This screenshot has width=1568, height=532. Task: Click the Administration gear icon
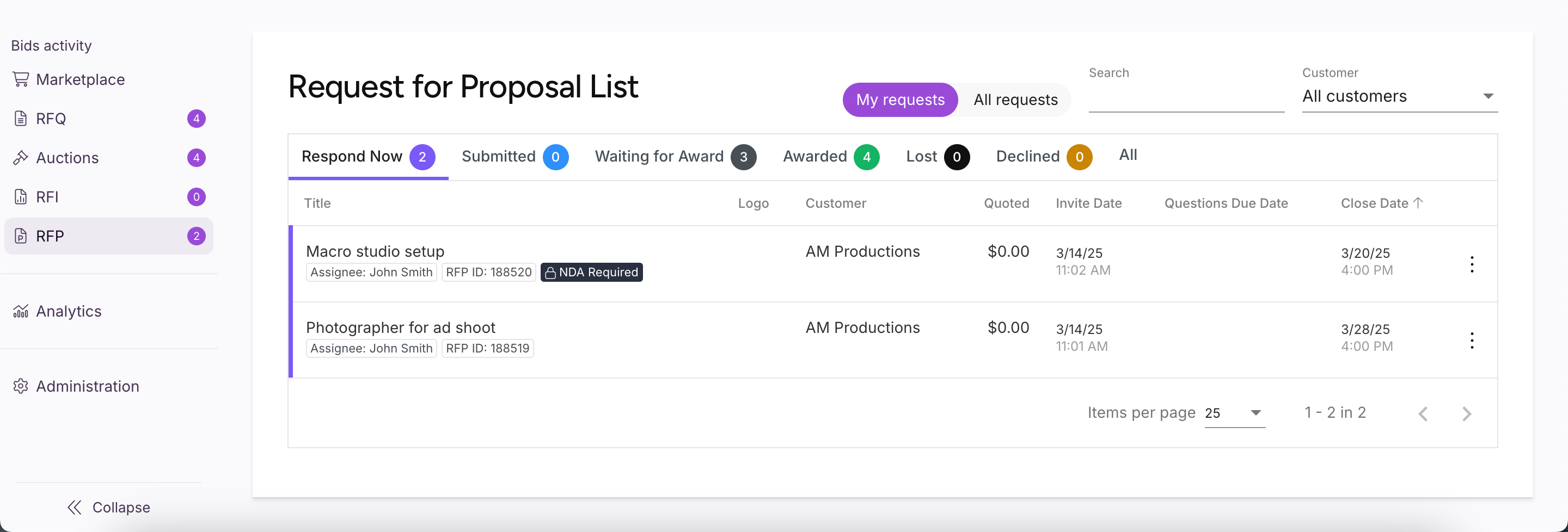(x=21, y=386)
